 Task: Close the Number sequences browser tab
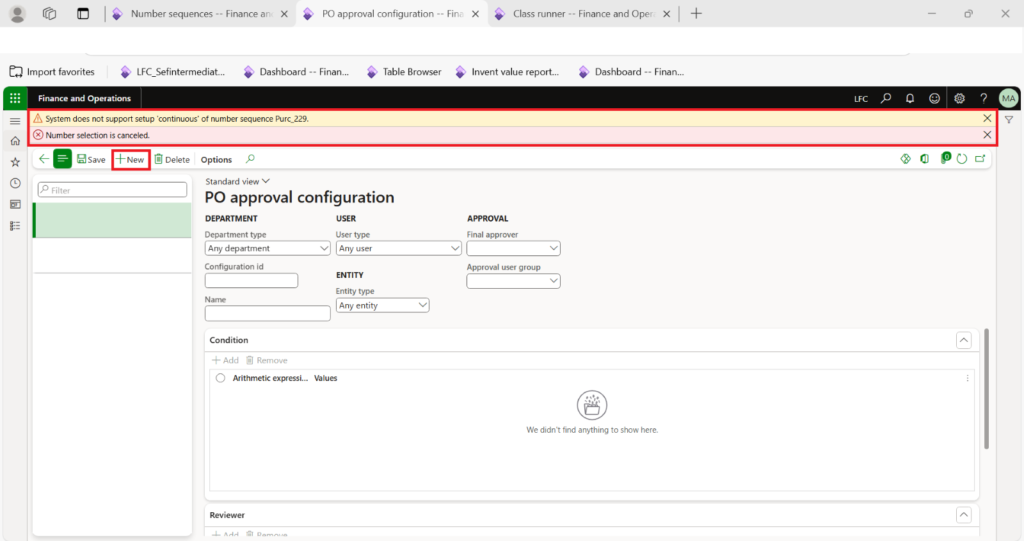[284, 14]
